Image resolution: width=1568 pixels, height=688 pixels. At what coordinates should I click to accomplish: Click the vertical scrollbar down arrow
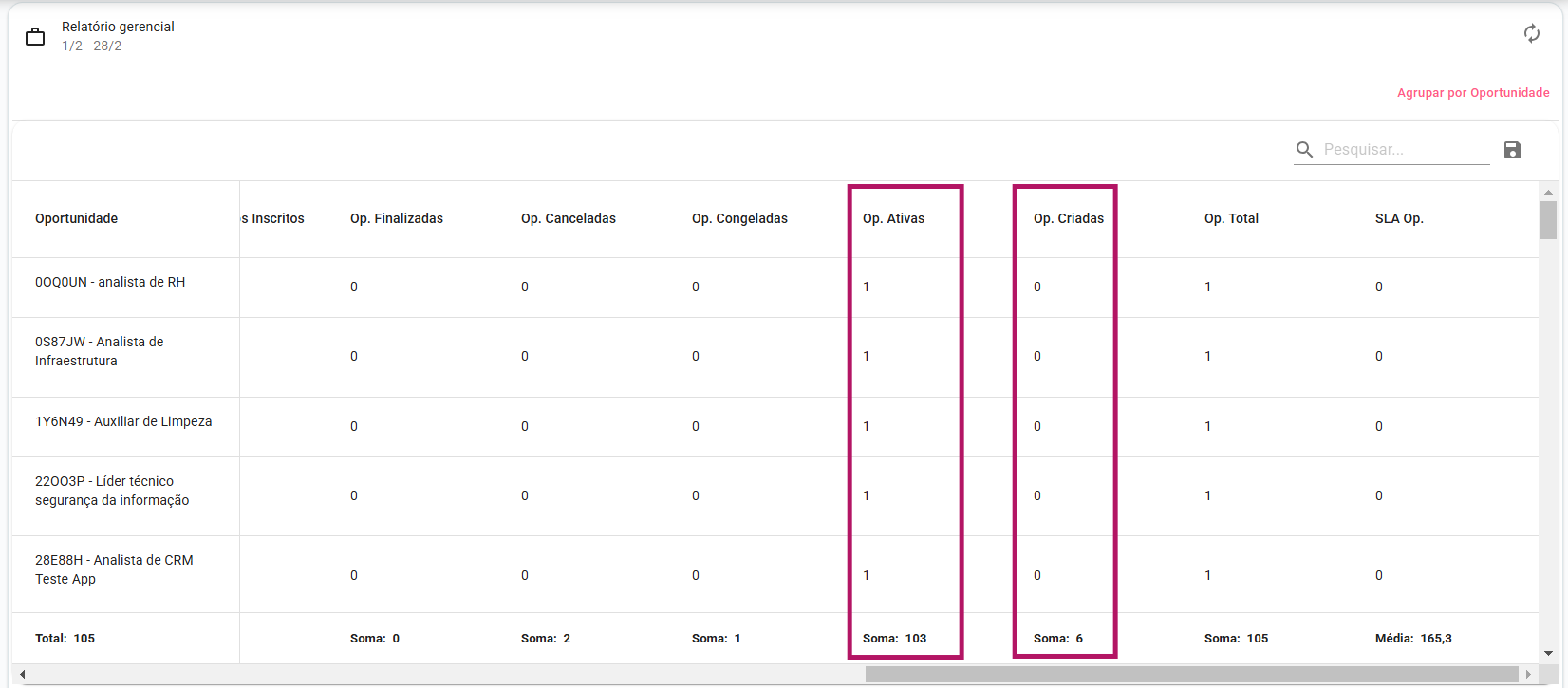(x=1548, y=653)
